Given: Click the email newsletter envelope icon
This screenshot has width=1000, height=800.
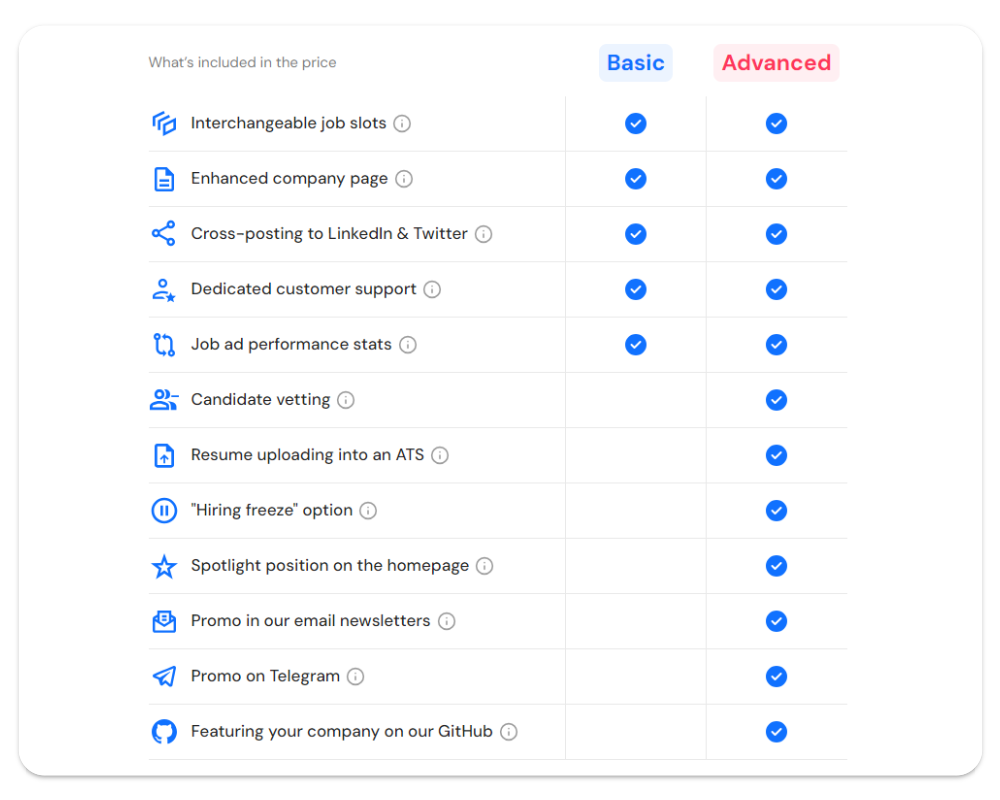Looking at the screenshot, I should pos(164,622).
